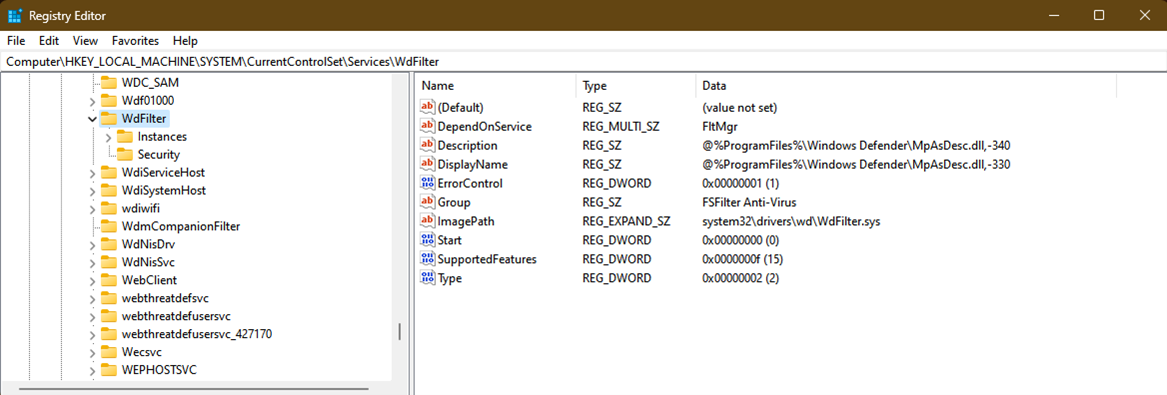Click the DependOnService value icon
1167x395 pixels.
coord(427,126)
